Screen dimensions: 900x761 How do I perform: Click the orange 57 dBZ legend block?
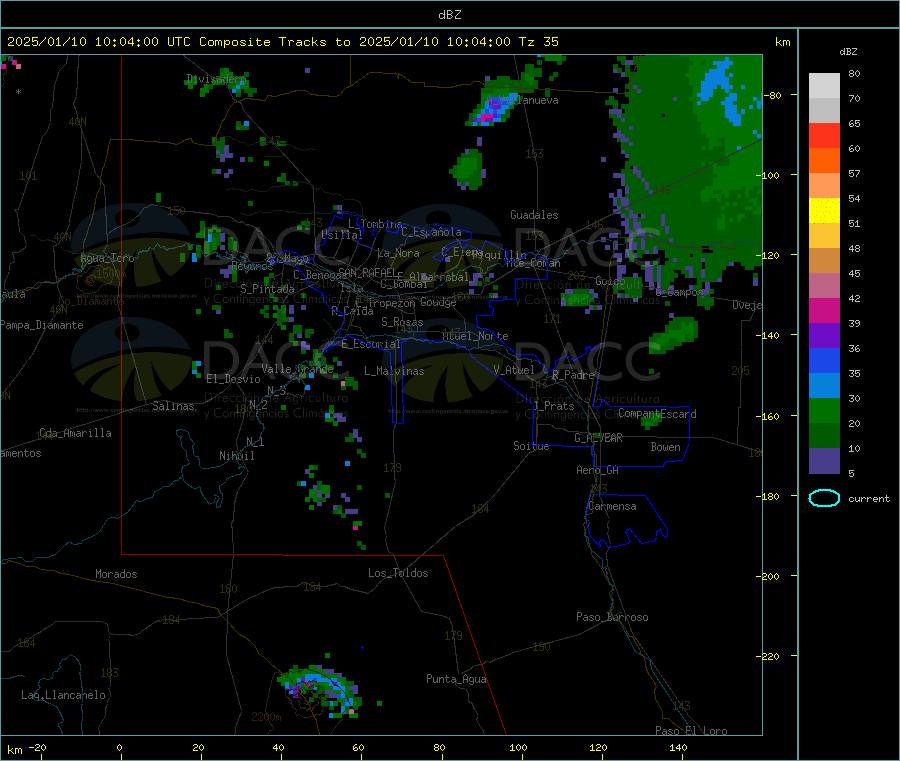click(824, 161)
